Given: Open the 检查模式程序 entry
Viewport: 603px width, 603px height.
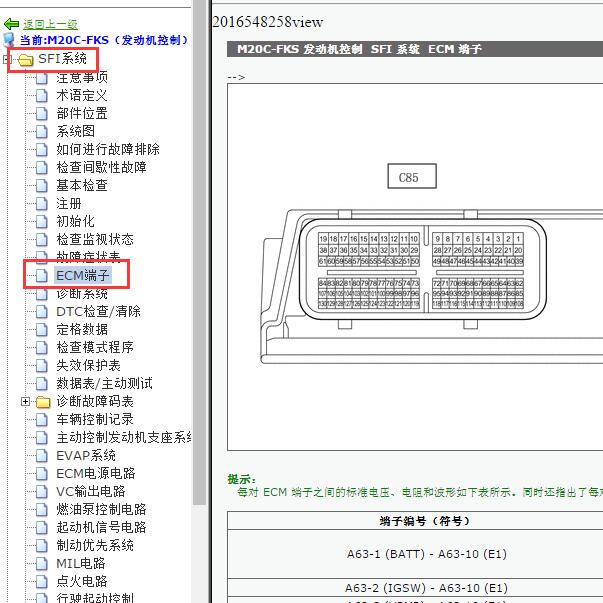Looking at the screenshot, I should click(x=95, y=348).
